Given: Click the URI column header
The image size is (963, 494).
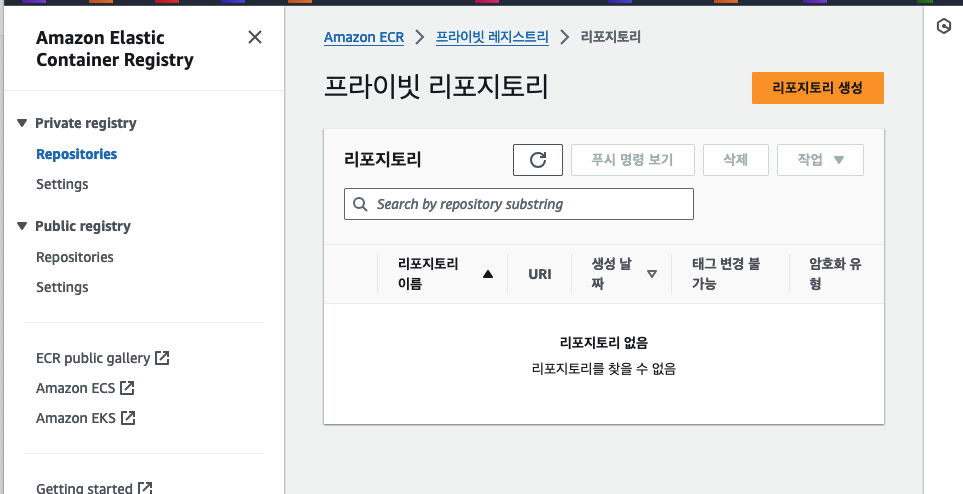Looking at the screenshot, I should pos(540,274).
